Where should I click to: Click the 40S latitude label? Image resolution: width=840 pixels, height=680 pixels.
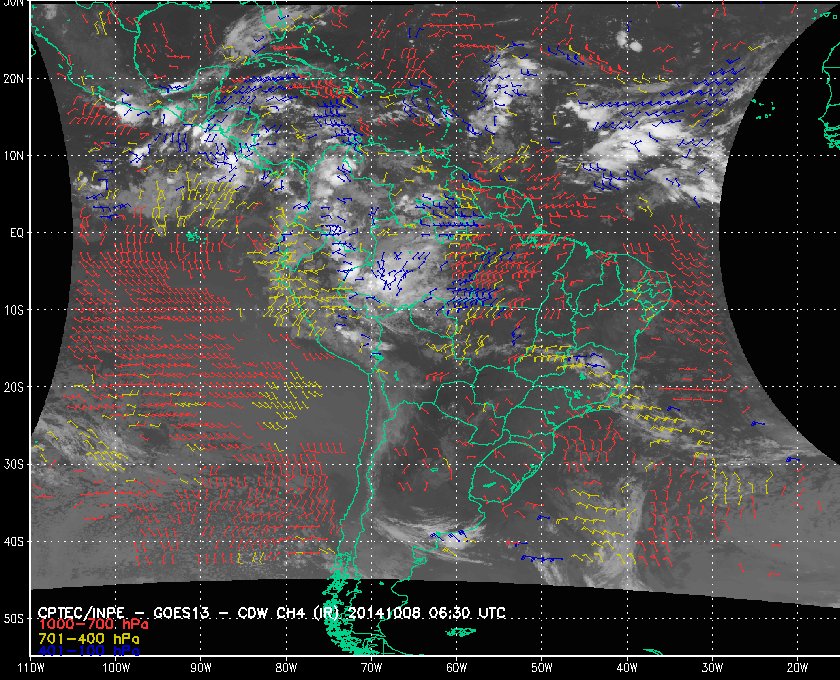pyautogui.click(x=14, y=542)
